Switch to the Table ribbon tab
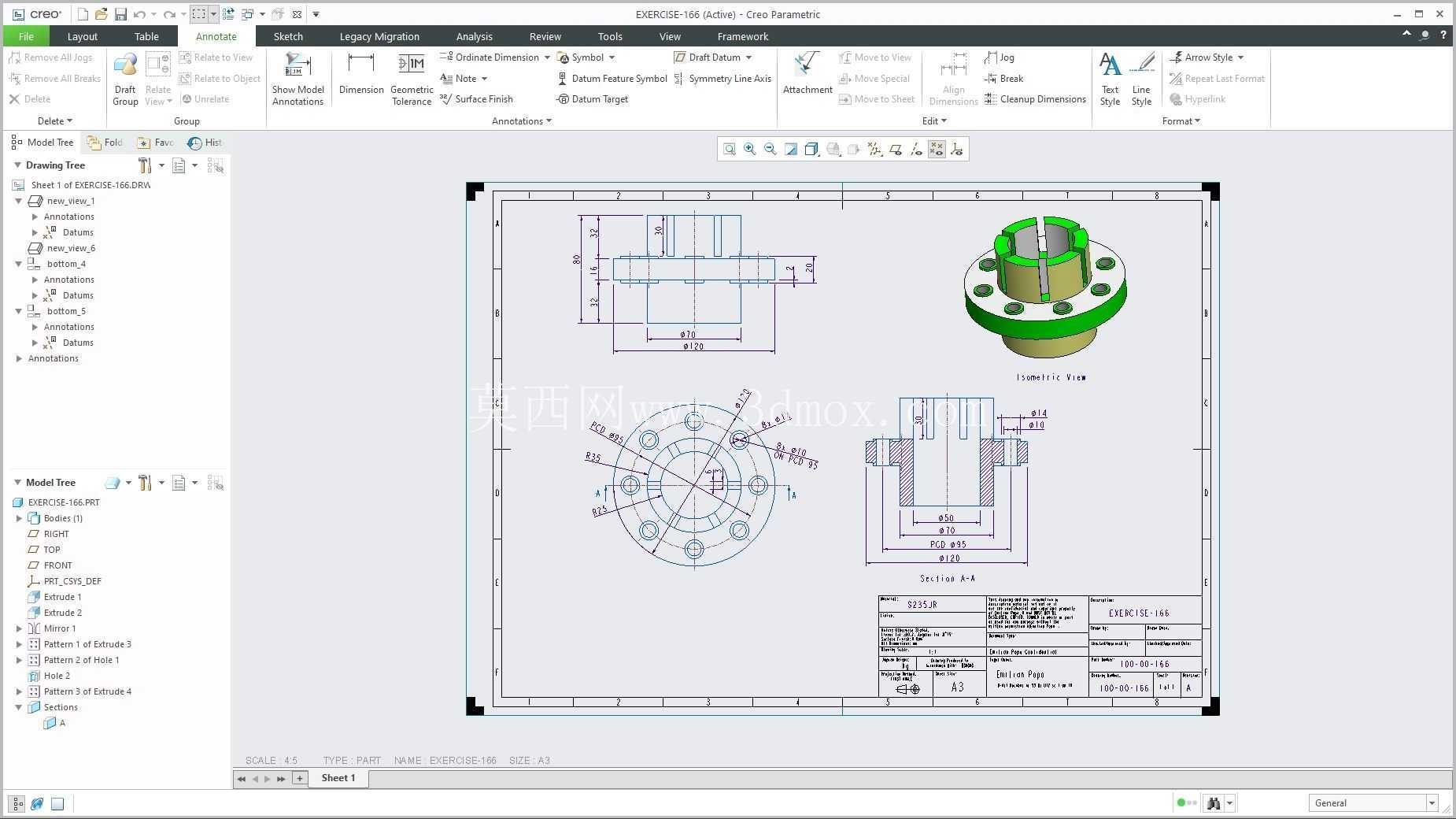 (x=146, y=36)
